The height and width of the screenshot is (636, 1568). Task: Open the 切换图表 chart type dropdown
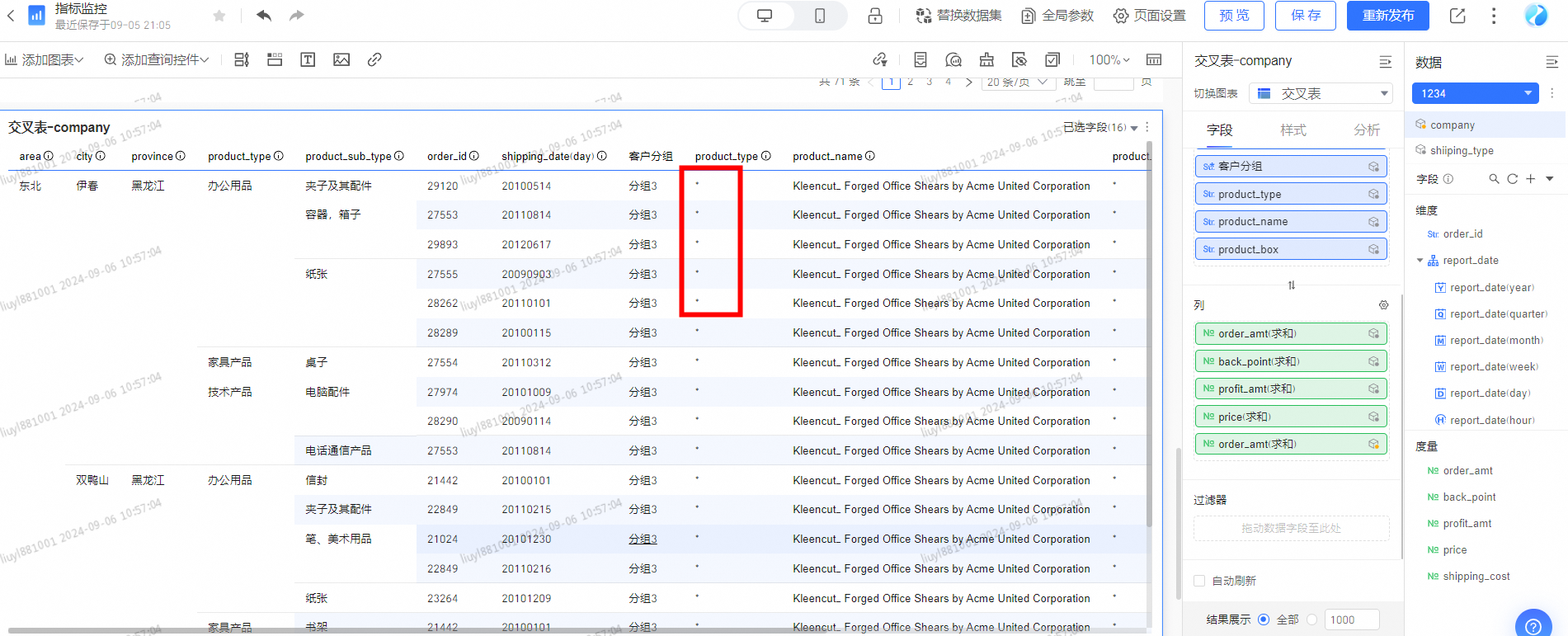tap(1321, 94)
